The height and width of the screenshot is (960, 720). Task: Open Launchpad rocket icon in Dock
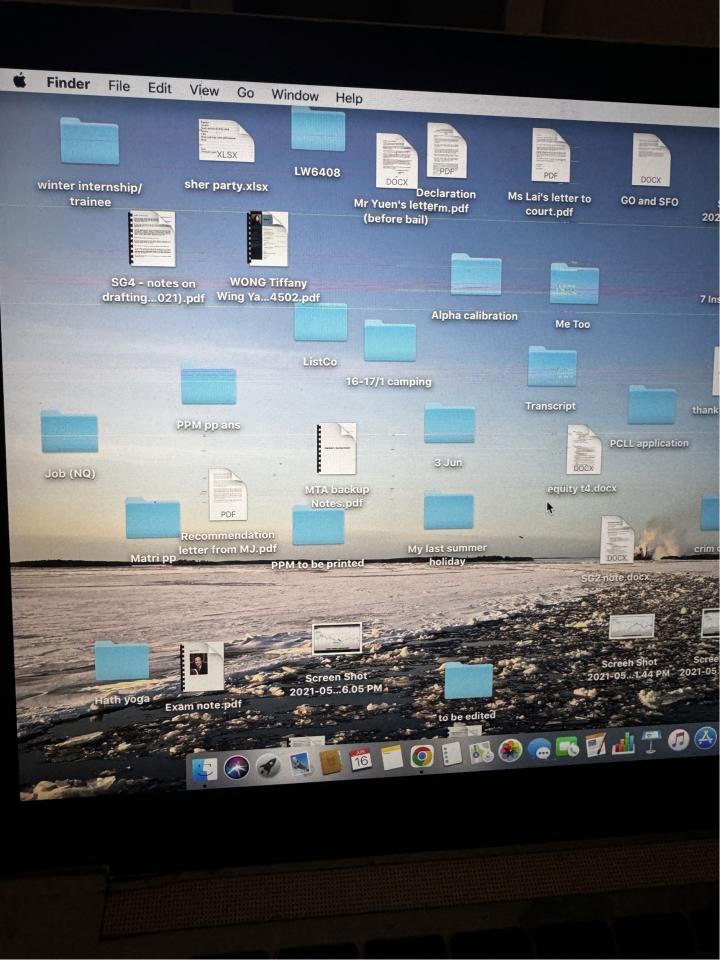268,765
